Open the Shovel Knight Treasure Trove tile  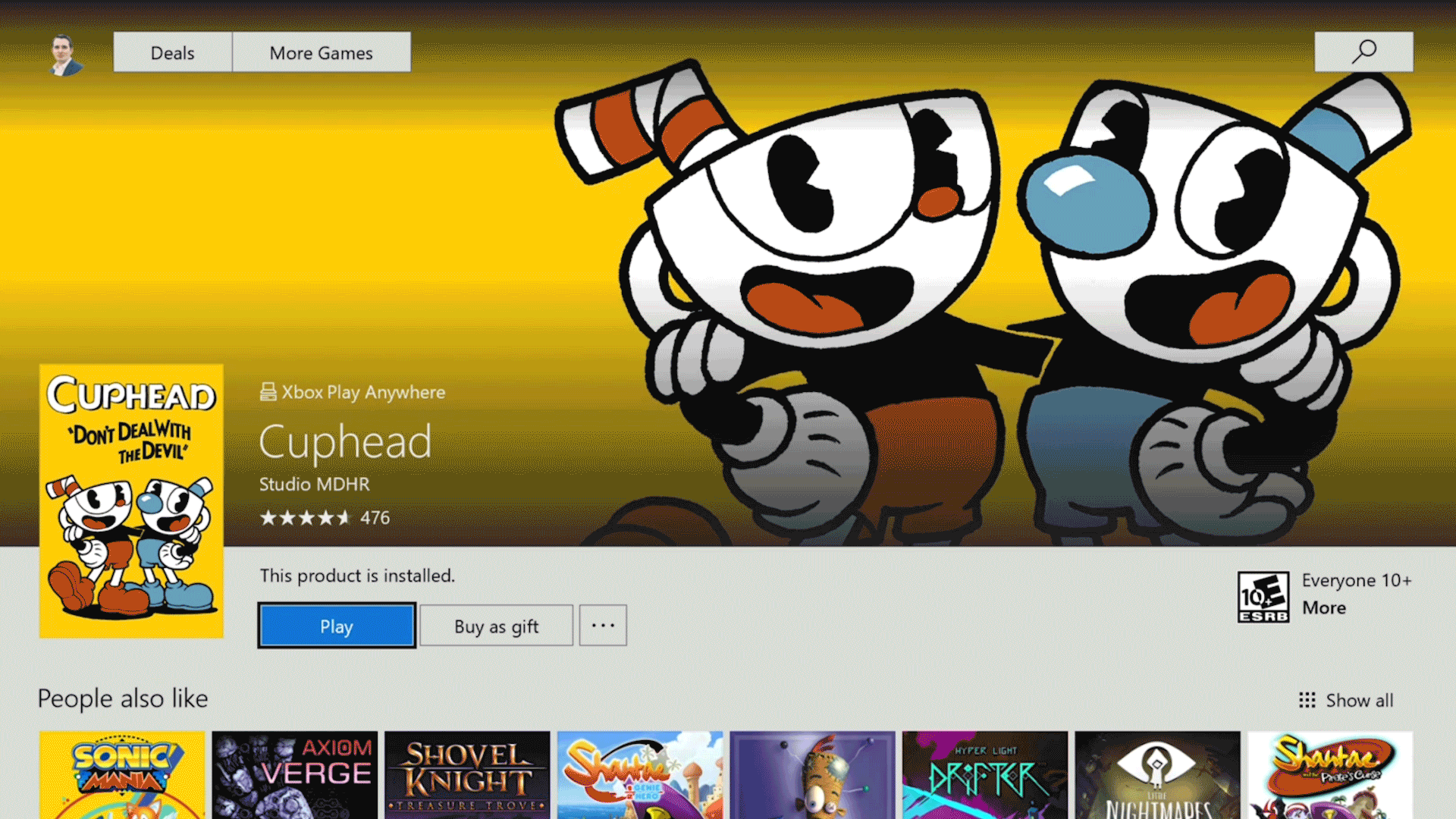(x=467, y=775)
